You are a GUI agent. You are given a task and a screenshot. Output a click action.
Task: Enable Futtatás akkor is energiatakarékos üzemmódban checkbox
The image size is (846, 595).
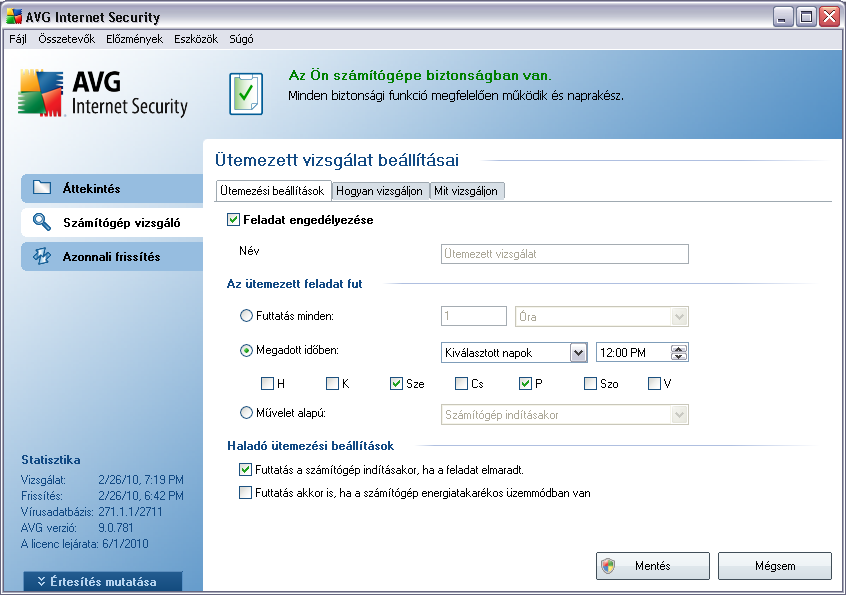click(245, 493)
